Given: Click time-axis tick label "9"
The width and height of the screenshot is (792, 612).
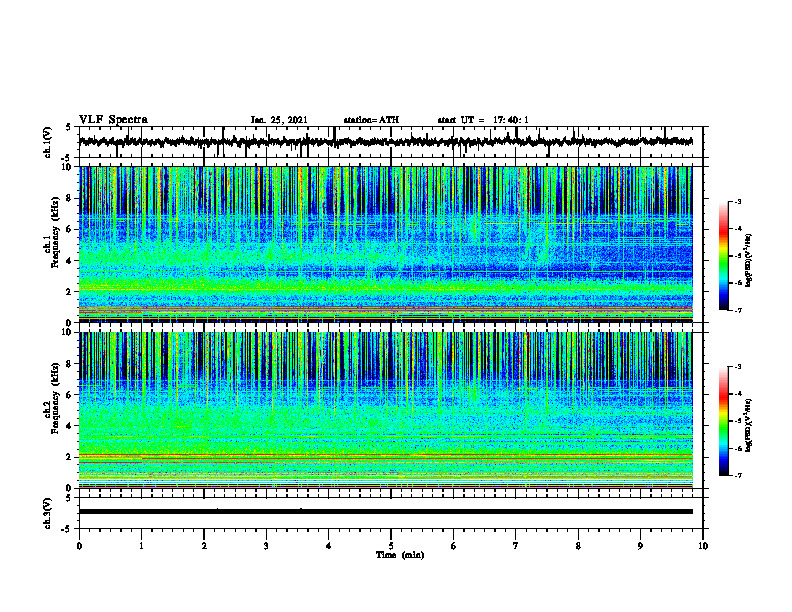Looking at the screenshot, I should point(640,545).
